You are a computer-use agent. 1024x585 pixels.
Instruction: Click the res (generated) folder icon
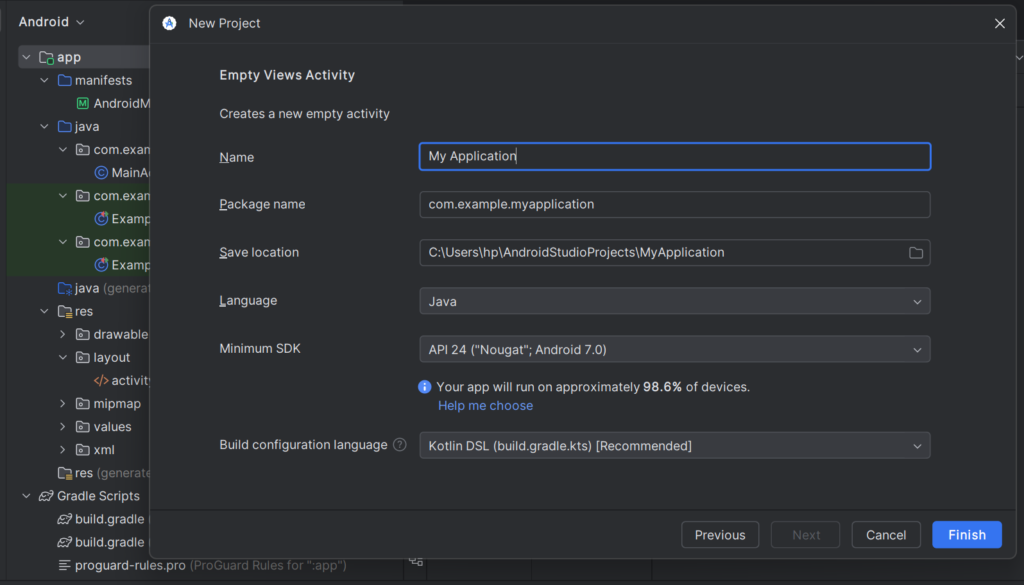click(64, 473)
